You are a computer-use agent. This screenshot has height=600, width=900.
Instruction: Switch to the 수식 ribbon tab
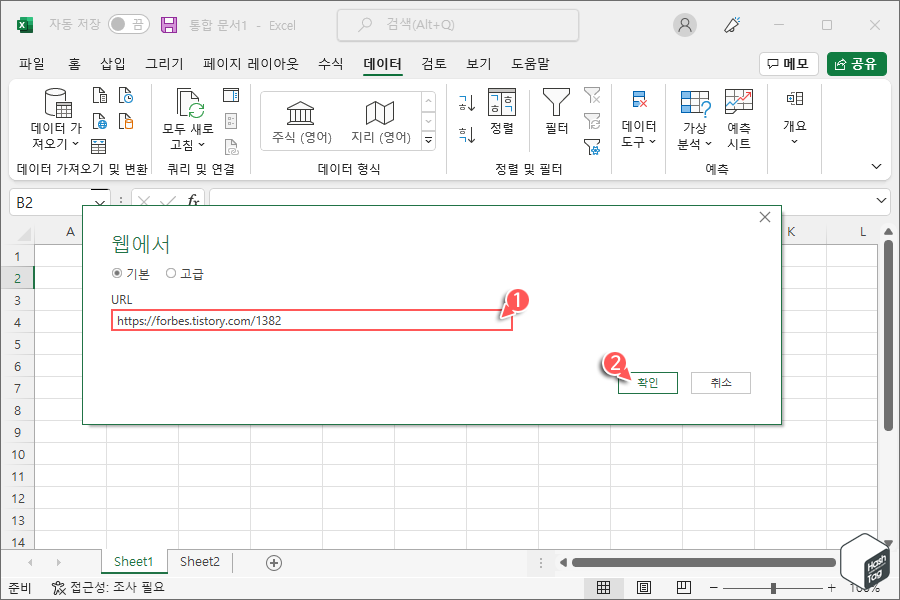point(330,63)
